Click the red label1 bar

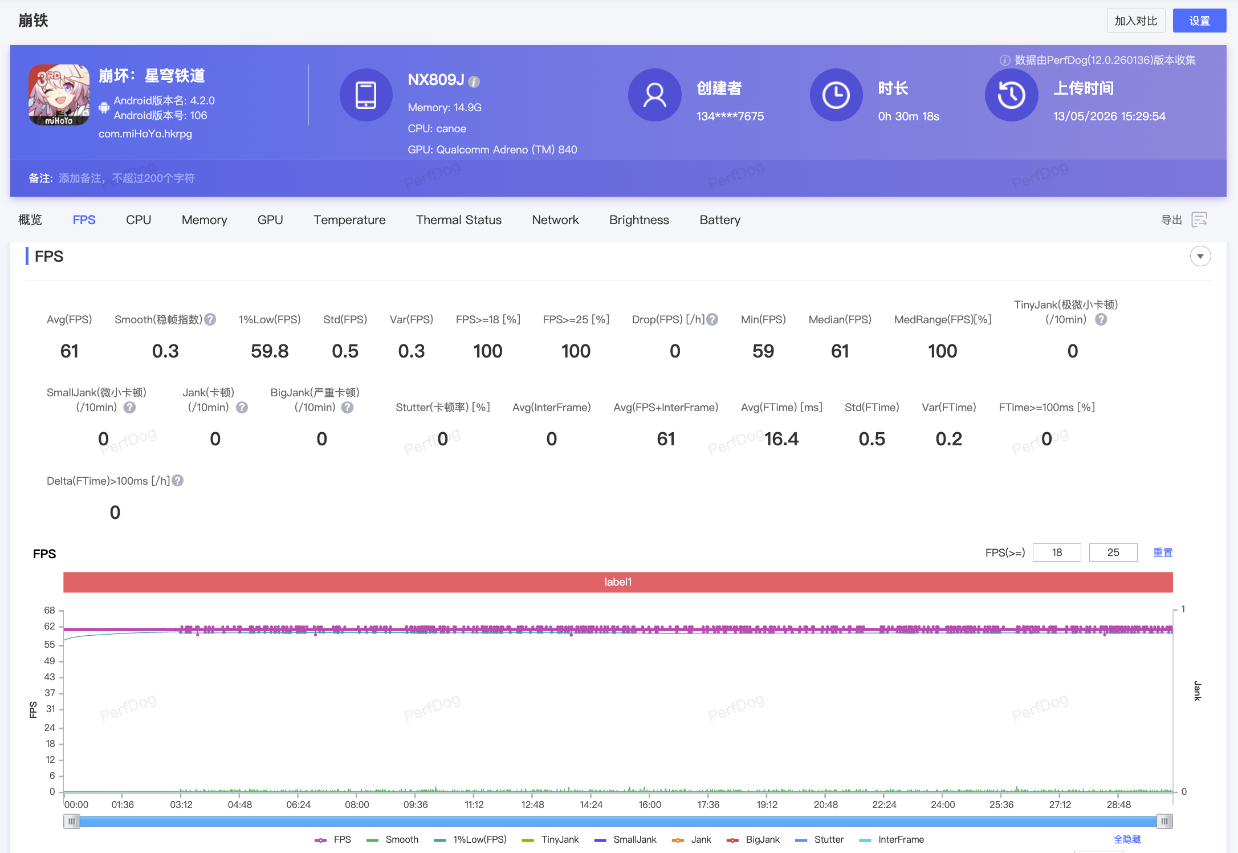coord(618,582)
